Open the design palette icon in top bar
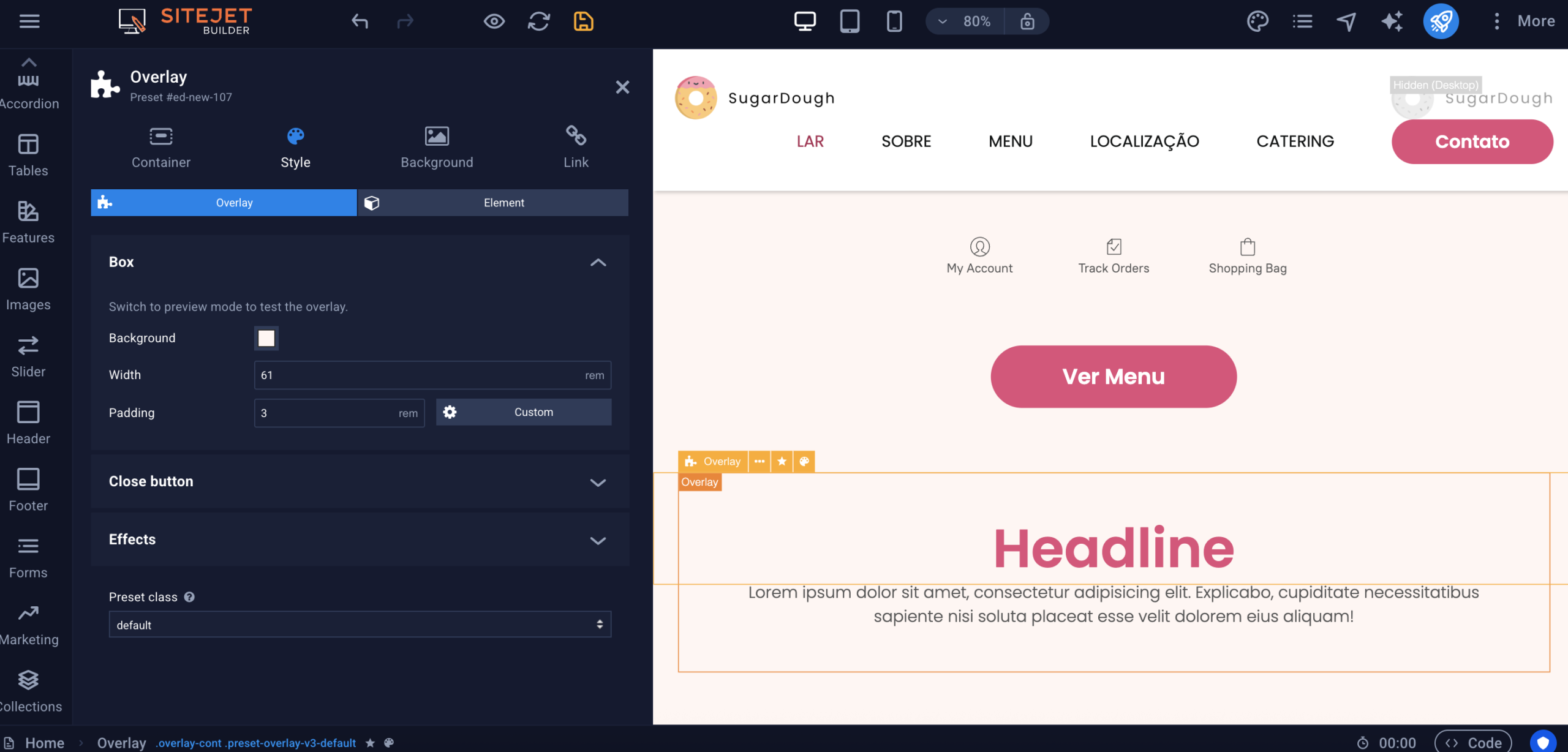The width and height of the screenshot is (1568, 752). click(1257, 21)
